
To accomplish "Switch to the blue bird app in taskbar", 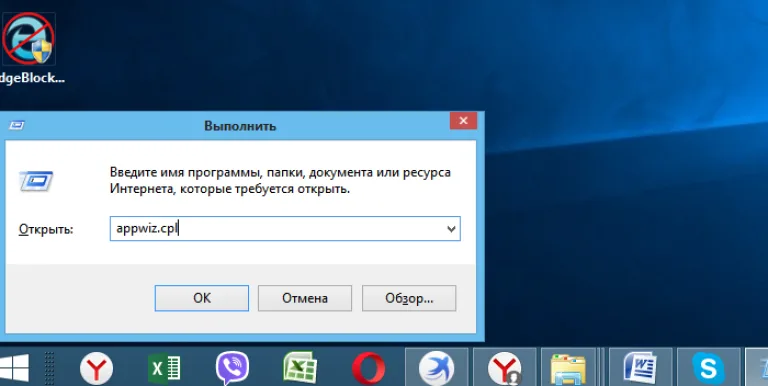I will point(436,367).
